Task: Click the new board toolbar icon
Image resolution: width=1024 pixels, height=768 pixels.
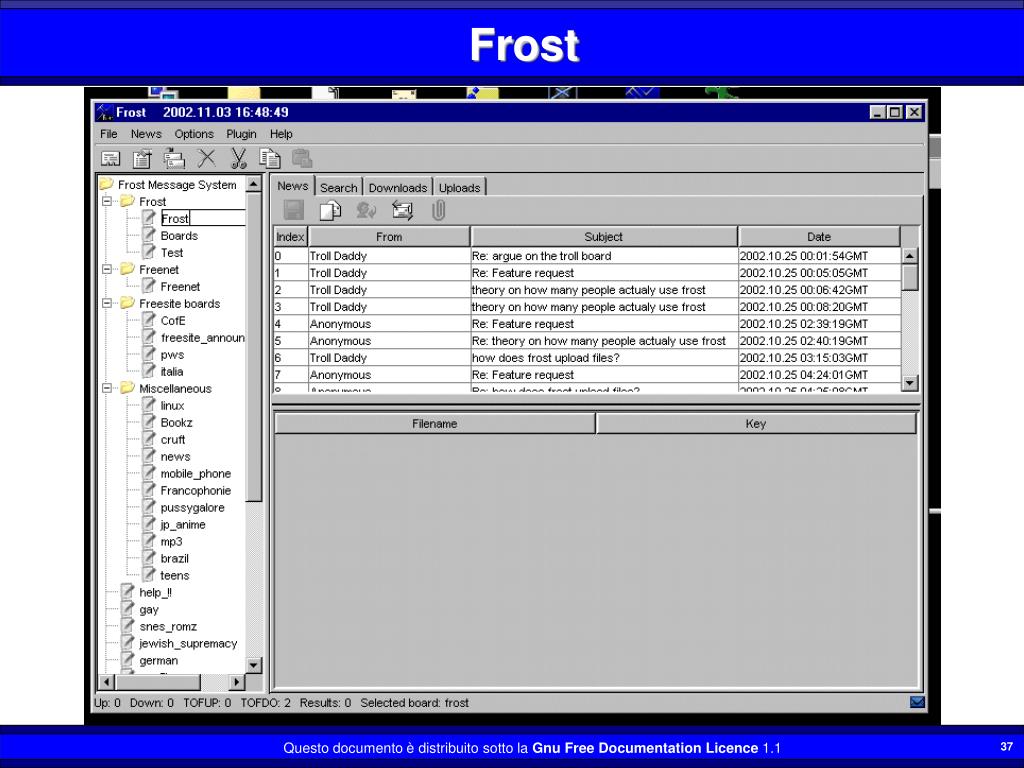Action: (x=110, y=159)
